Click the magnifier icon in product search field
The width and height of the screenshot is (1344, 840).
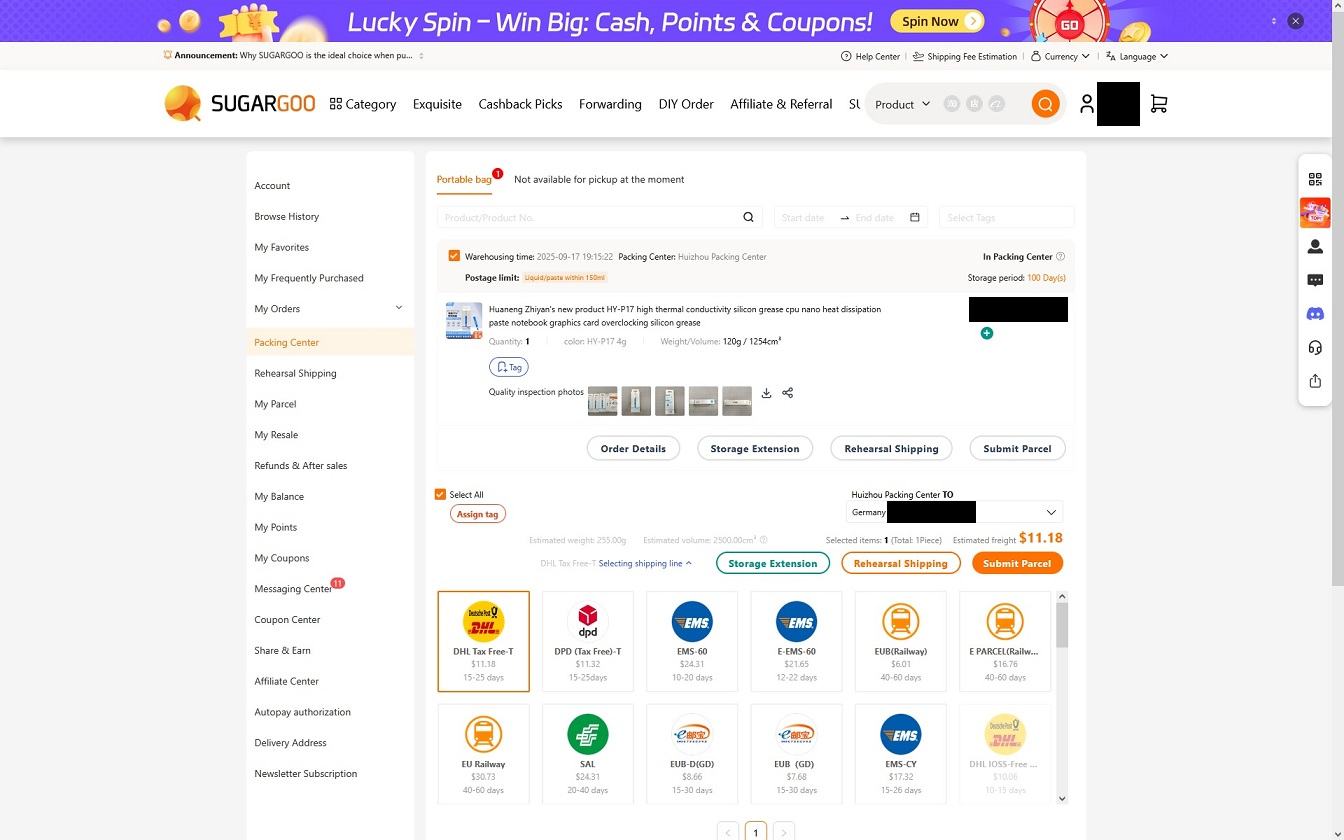748,217
